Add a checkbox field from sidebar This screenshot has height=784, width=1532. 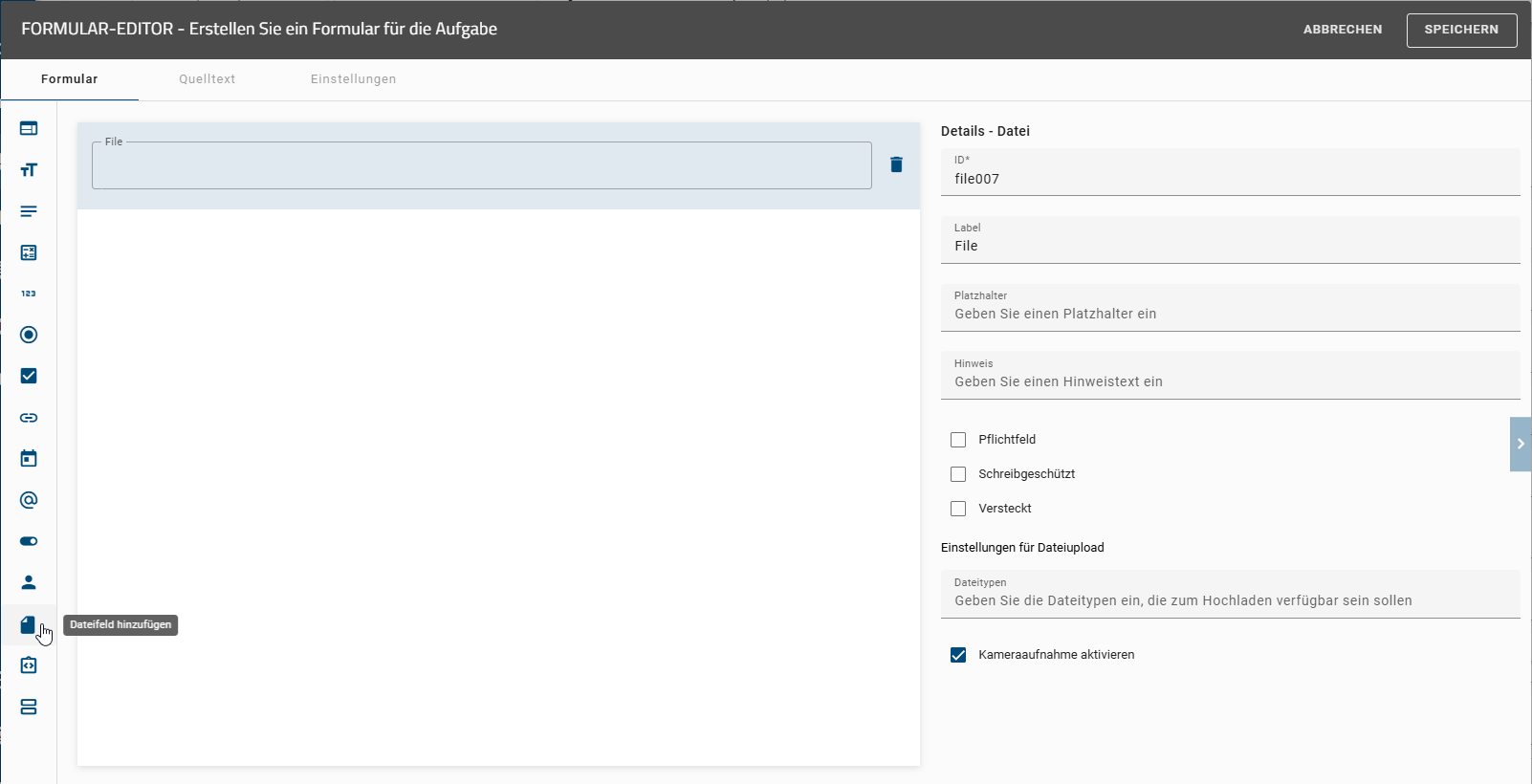pos(29,376)
